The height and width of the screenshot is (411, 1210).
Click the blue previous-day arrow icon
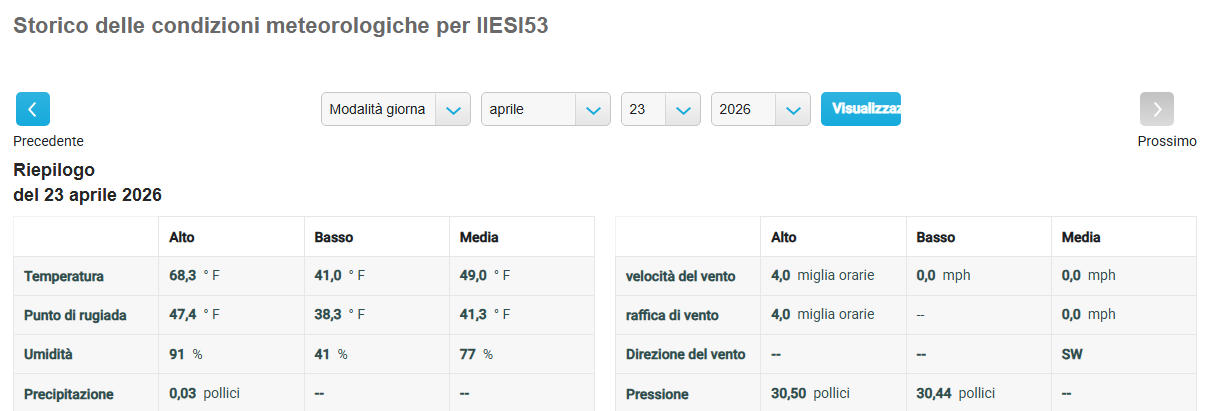[x=33, y=109]
